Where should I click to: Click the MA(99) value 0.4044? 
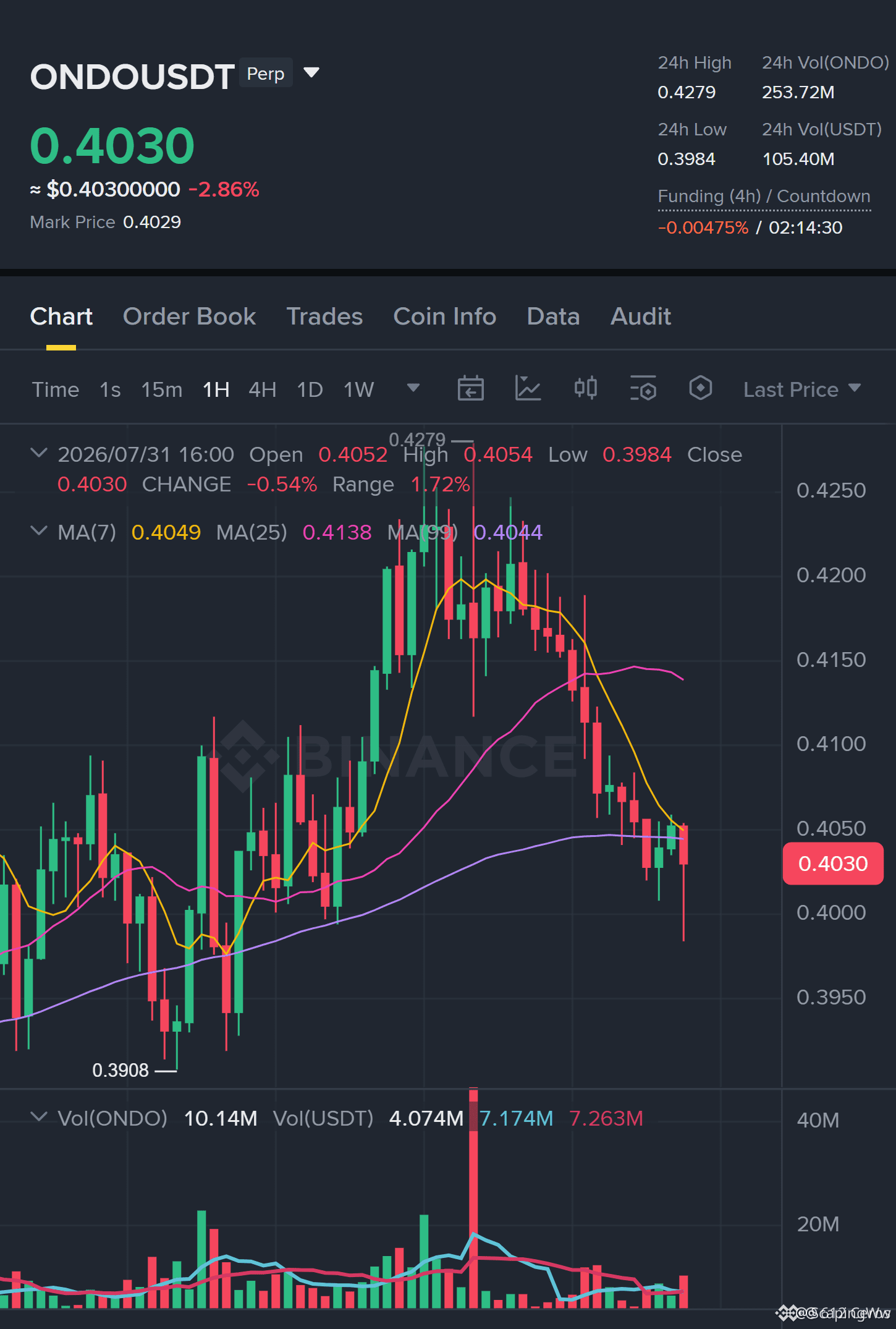[x=508, y=532]
